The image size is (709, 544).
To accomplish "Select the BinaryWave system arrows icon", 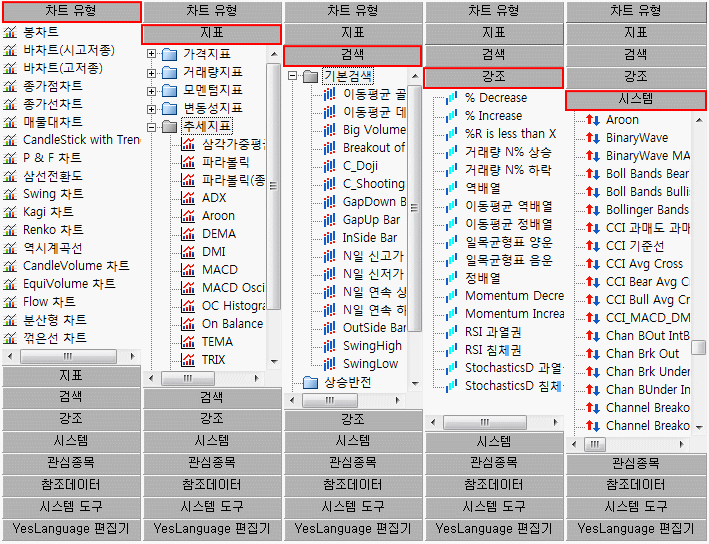I will click(591, 138).
